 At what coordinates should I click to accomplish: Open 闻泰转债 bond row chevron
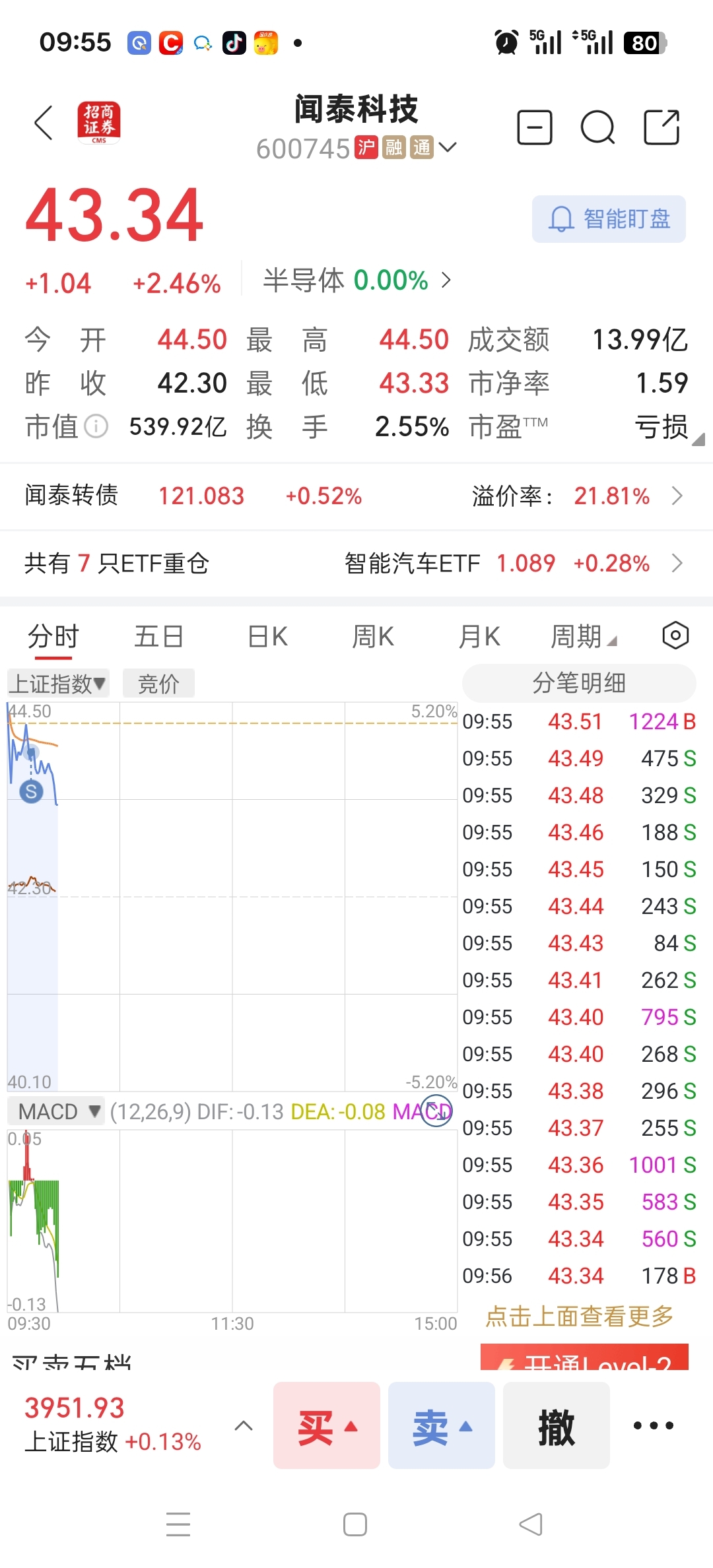[x=677, y=496]
